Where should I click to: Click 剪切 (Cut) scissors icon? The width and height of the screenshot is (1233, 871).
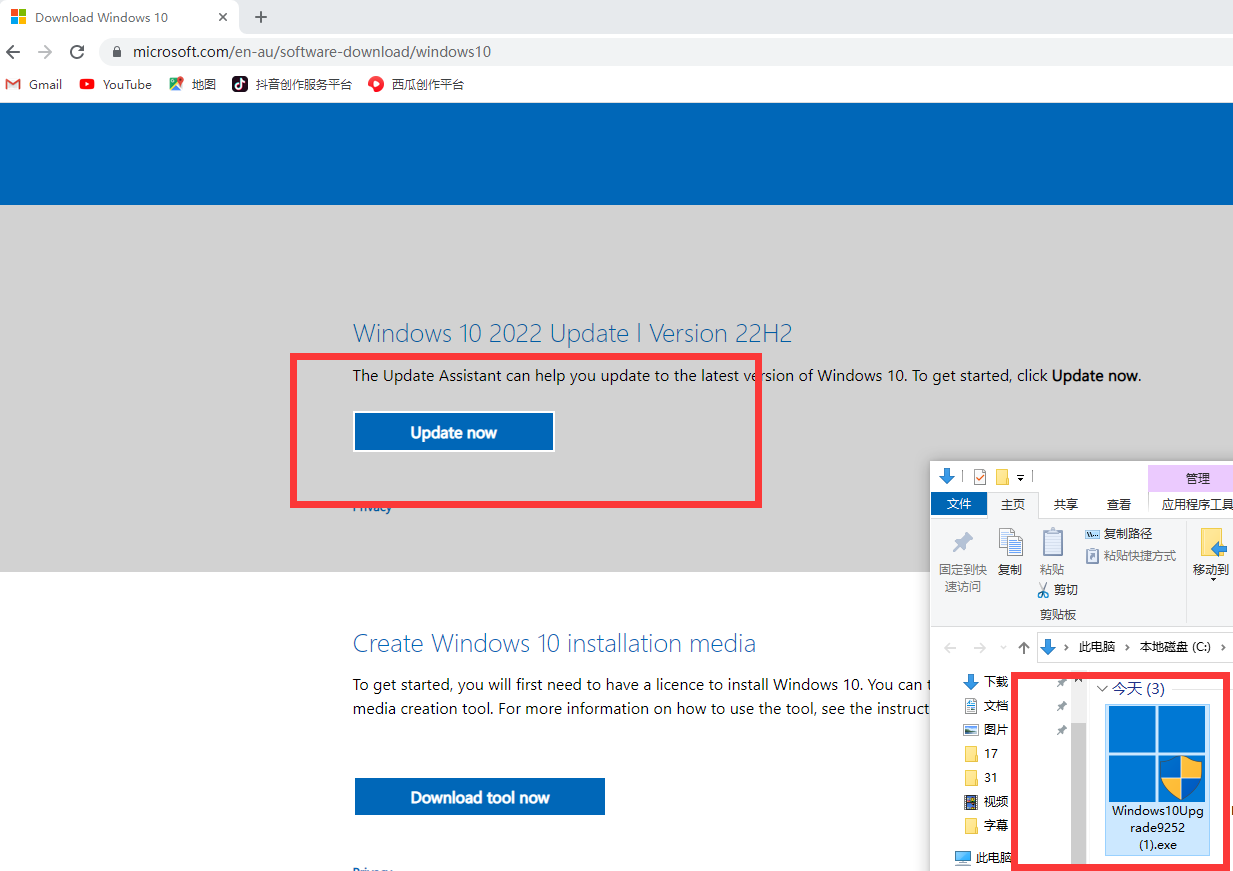click(x=1044, y=590)
